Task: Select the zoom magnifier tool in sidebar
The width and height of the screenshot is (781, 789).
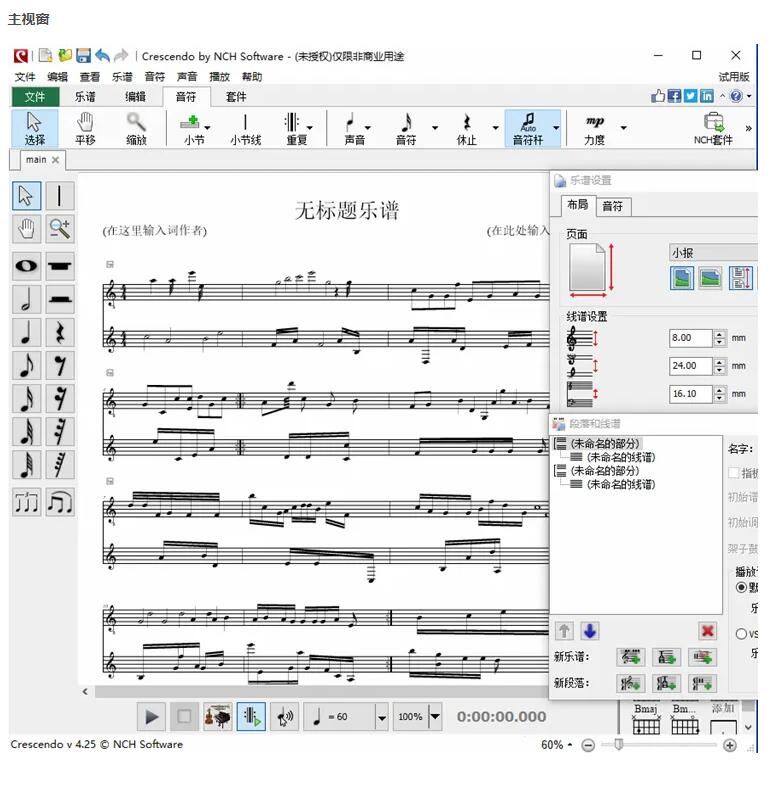Action: coord(60,229)
